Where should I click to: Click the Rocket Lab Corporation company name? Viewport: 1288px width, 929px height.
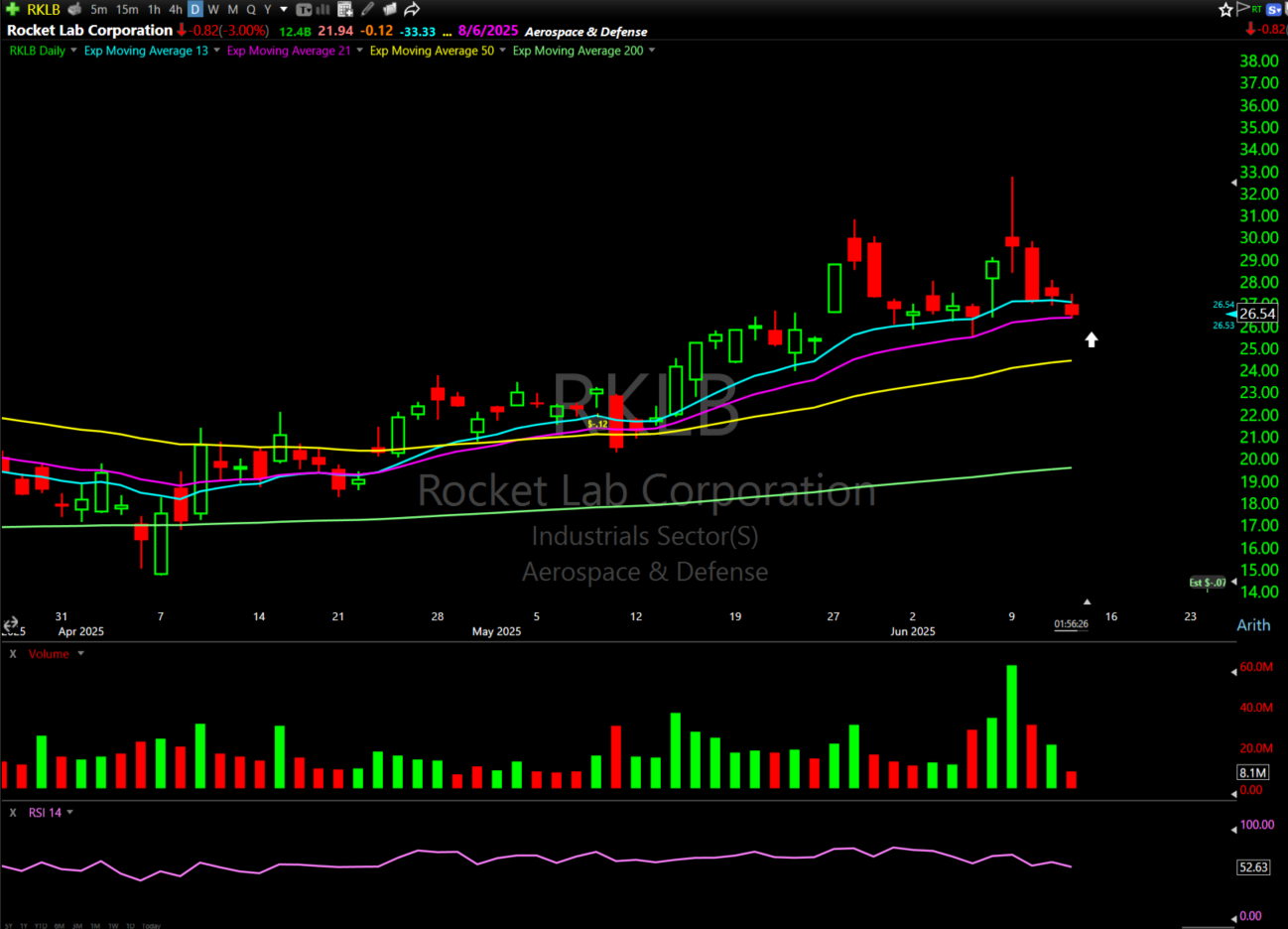[89, 31]
